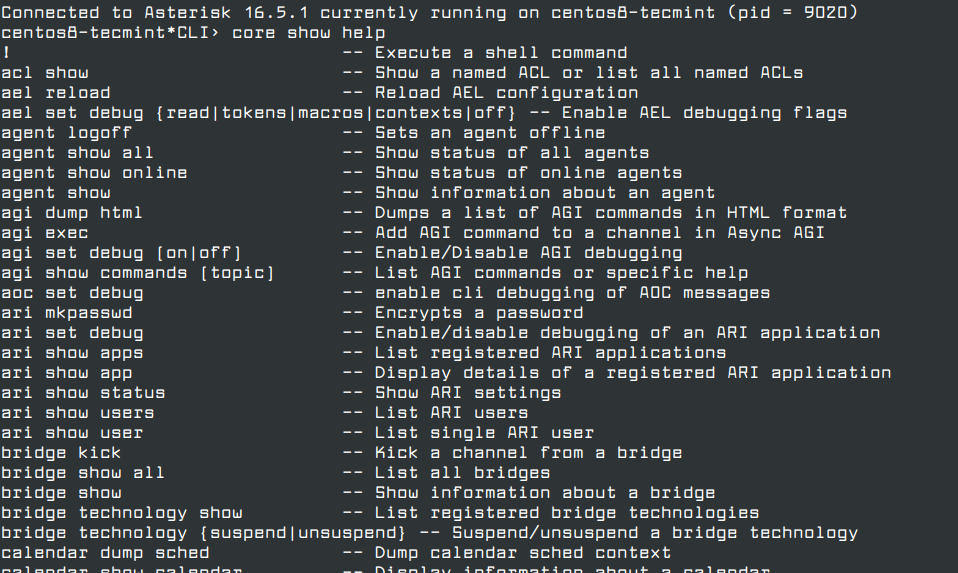
Task: Select the 'ari show apps' command
Action: click(72, 352)
